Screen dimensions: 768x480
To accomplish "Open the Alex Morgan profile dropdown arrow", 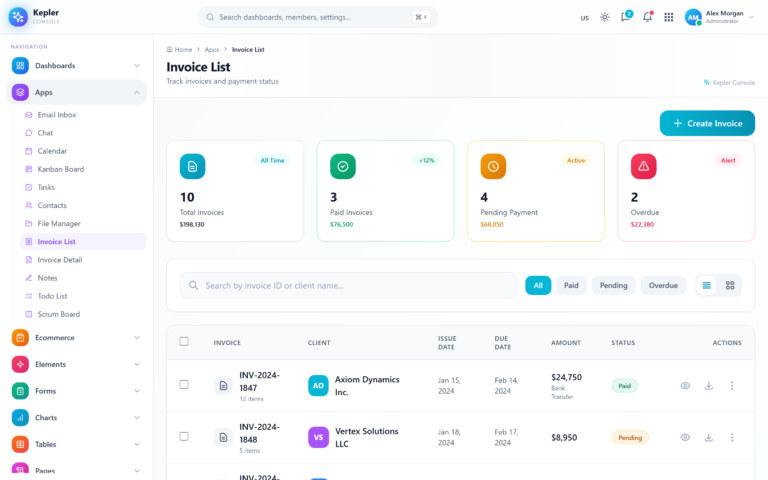I will click(751, 17).
